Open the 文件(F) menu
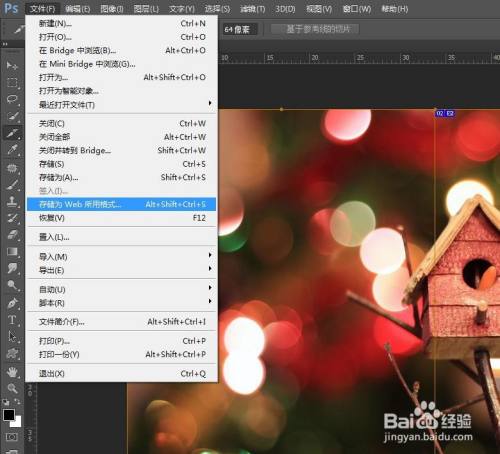Screen dimensions: 500x454 [x=42, y=9]
